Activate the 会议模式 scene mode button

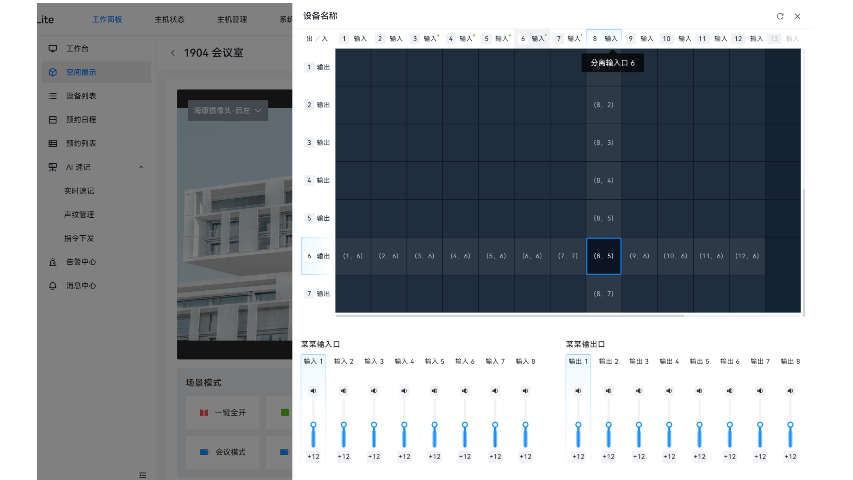click(x=222, y=452)
